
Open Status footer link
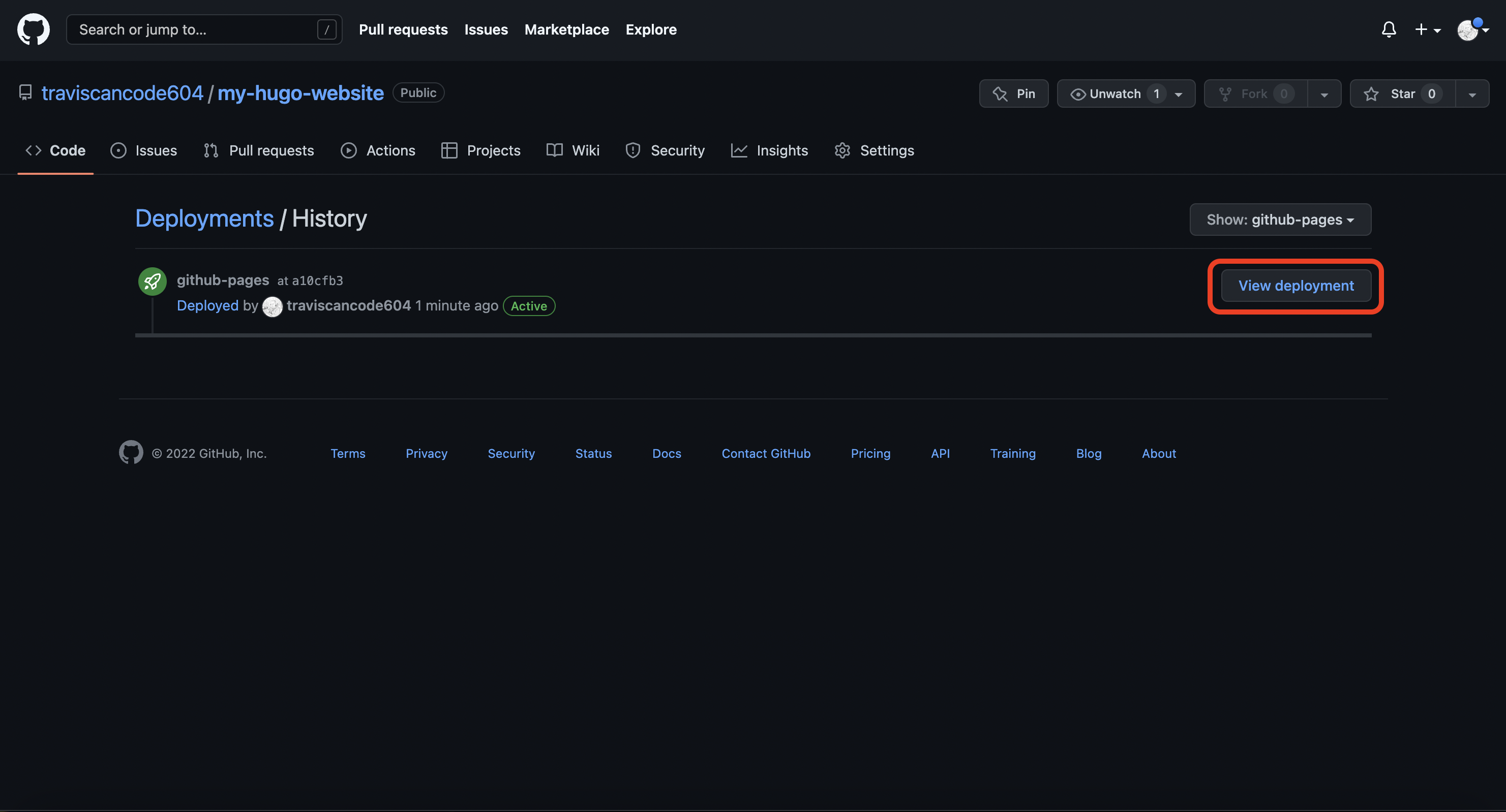click(593, 453)
